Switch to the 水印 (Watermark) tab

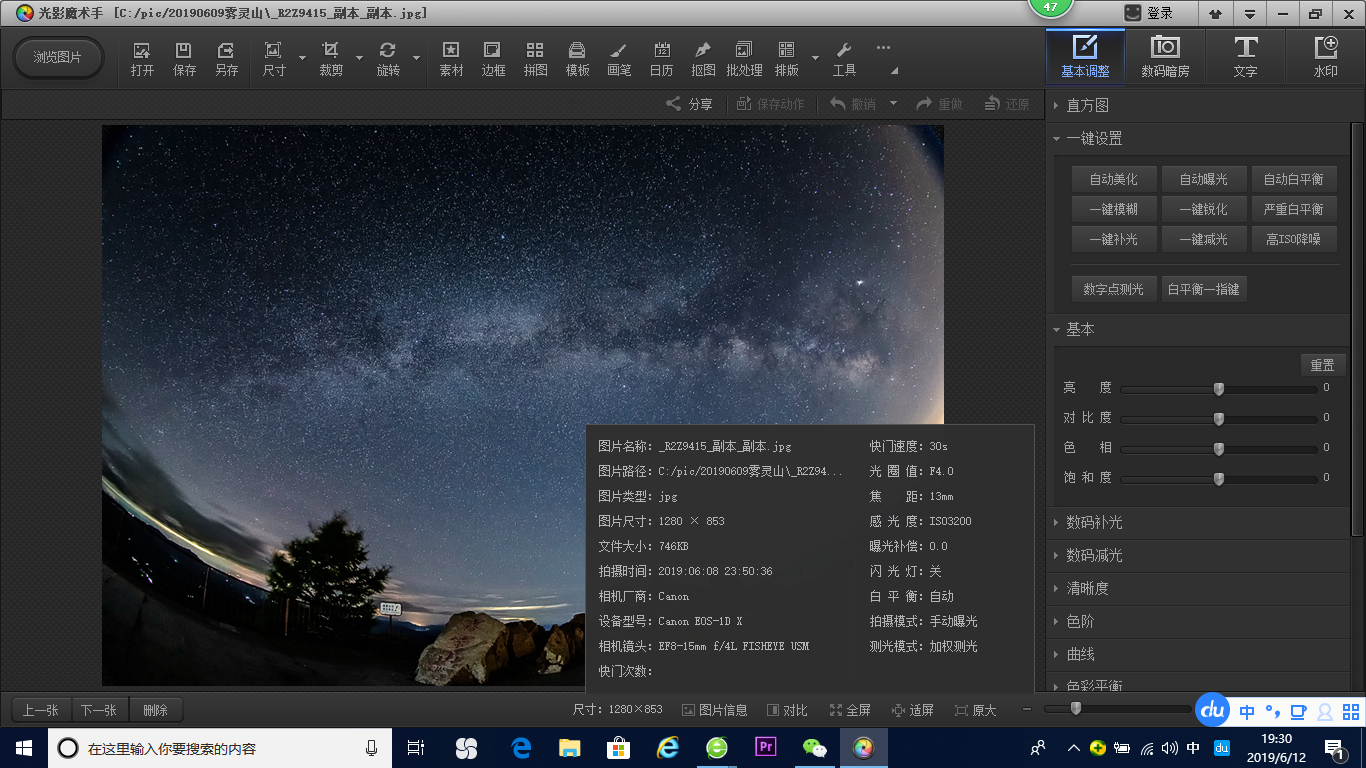click(x=1325, y=56)
